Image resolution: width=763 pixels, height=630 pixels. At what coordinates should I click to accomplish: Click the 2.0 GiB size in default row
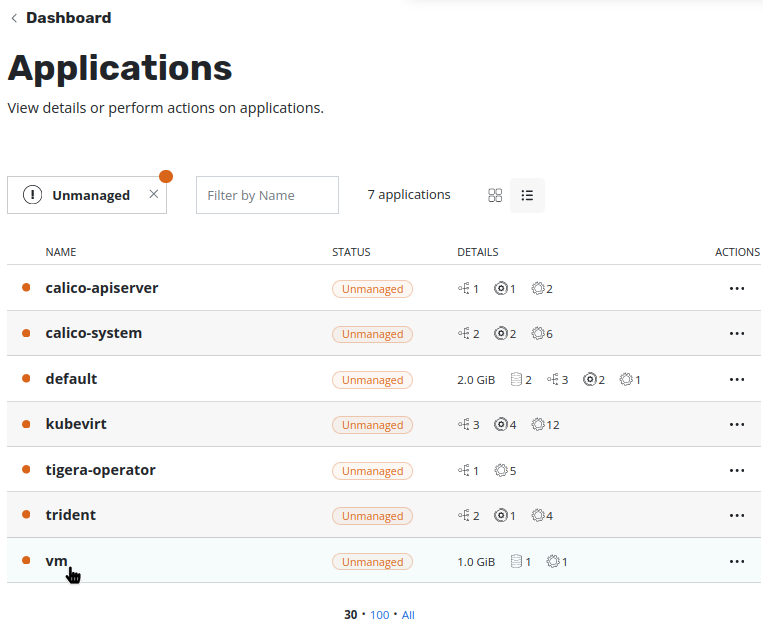pos(476,380)
